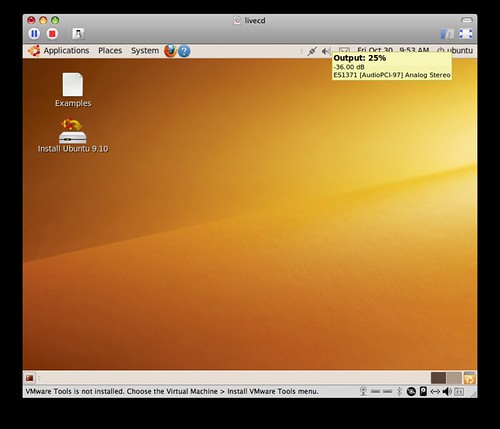Launch Firefox from the top panel
Image resolution: width=500 pixels, height=429 pixels.
pos(170,51)
